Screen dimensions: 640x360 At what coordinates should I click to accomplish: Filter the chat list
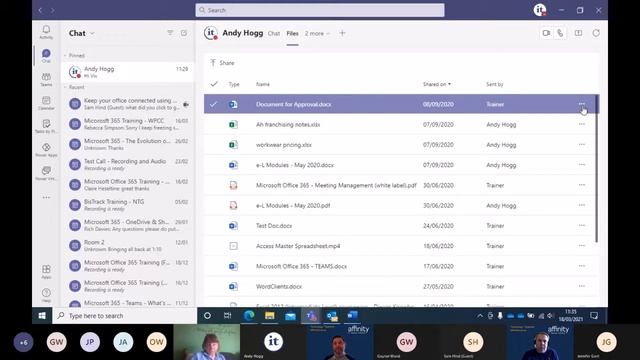[170, 33]
